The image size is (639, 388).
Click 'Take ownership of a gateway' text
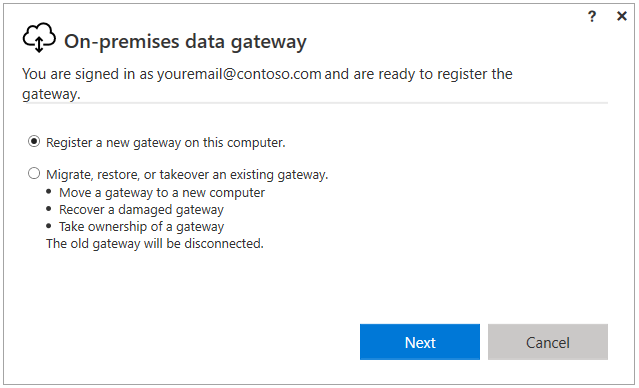(x=141, y=227)
